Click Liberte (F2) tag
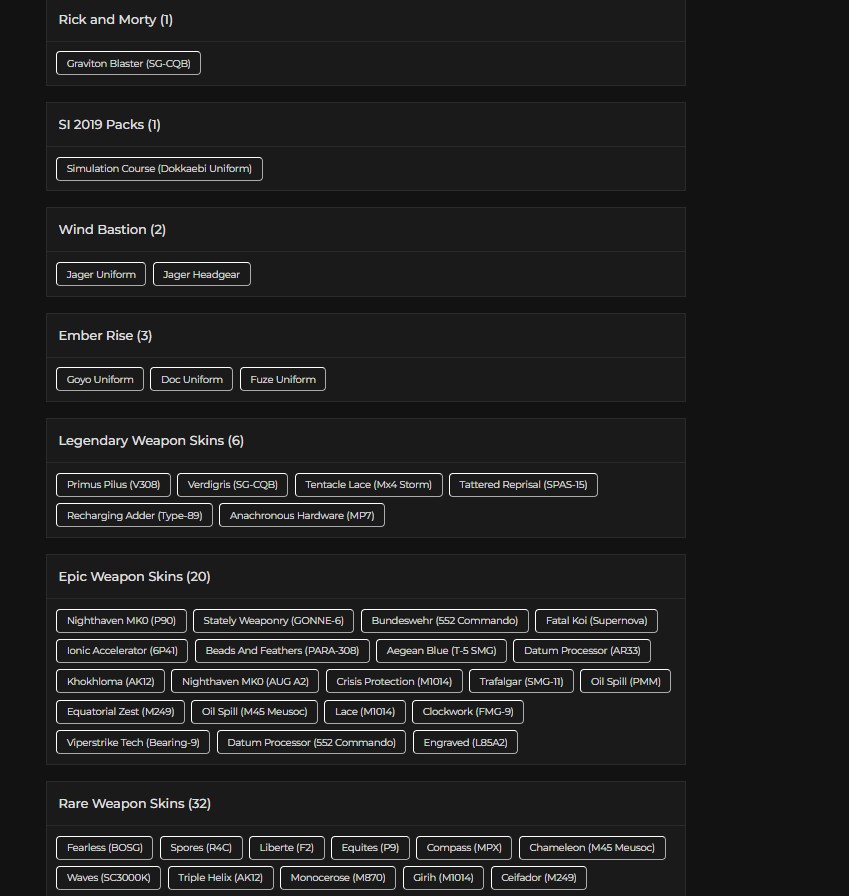The width and height of the screenshot is (849, 896). pyautogui.click(x=287, y=848)
